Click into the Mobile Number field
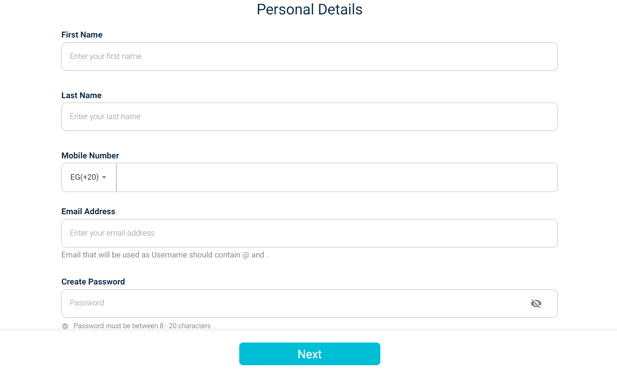617x370 pixels. coord(337,177)
